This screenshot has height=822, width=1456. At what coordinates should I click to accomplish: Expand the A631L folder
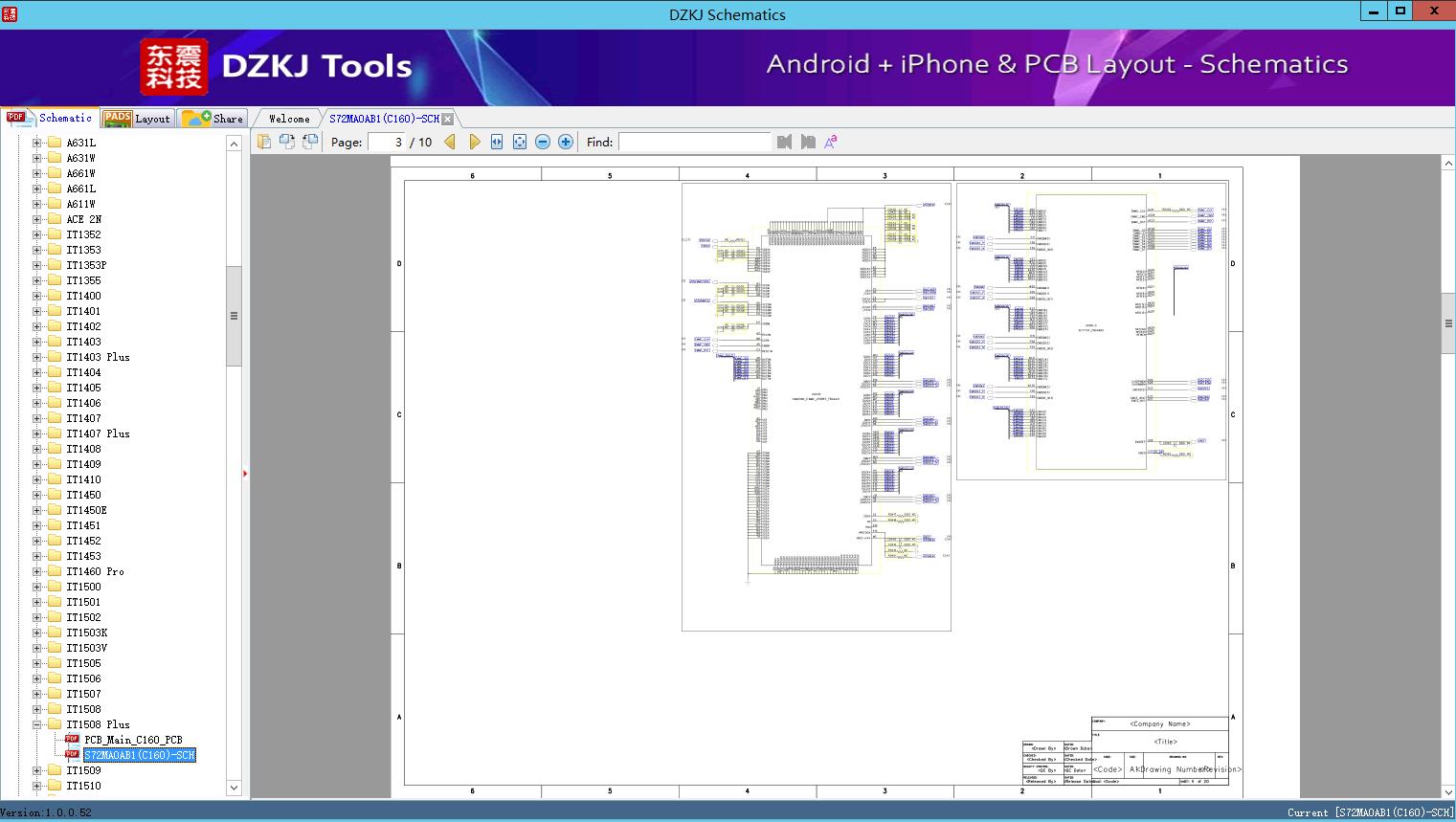point(37,143)
